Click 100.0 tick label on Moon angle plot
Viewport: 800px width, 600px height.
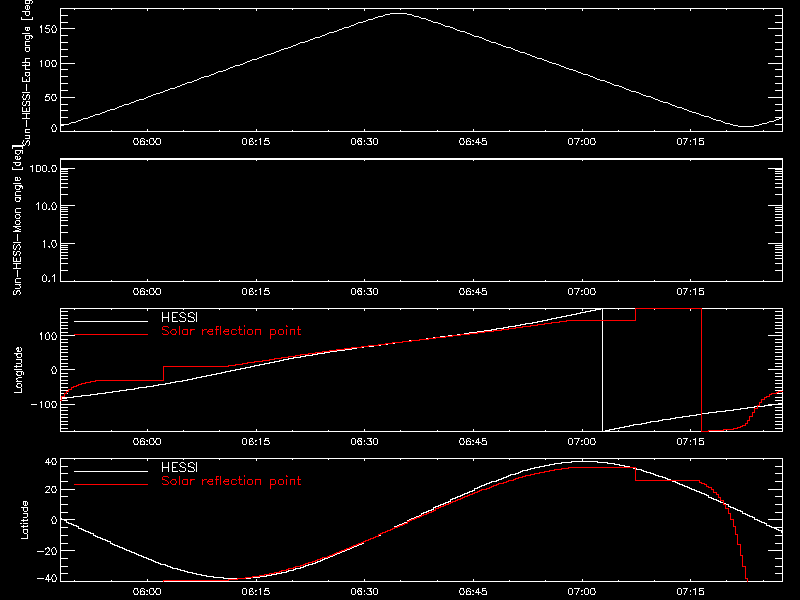pos(43,169)
